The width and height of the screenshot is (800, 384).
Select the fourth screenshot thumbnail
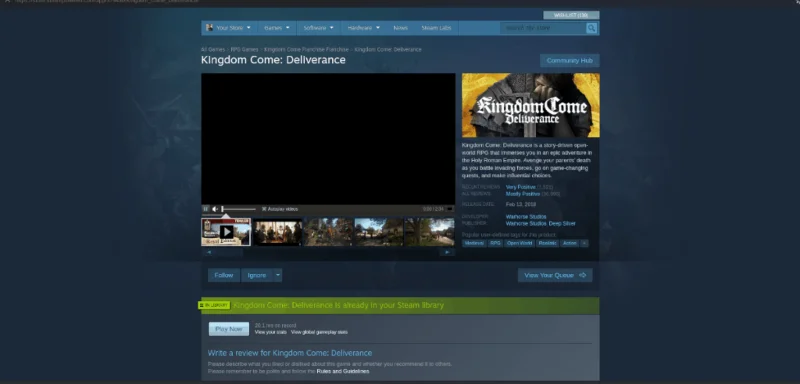tap(379, 232)
